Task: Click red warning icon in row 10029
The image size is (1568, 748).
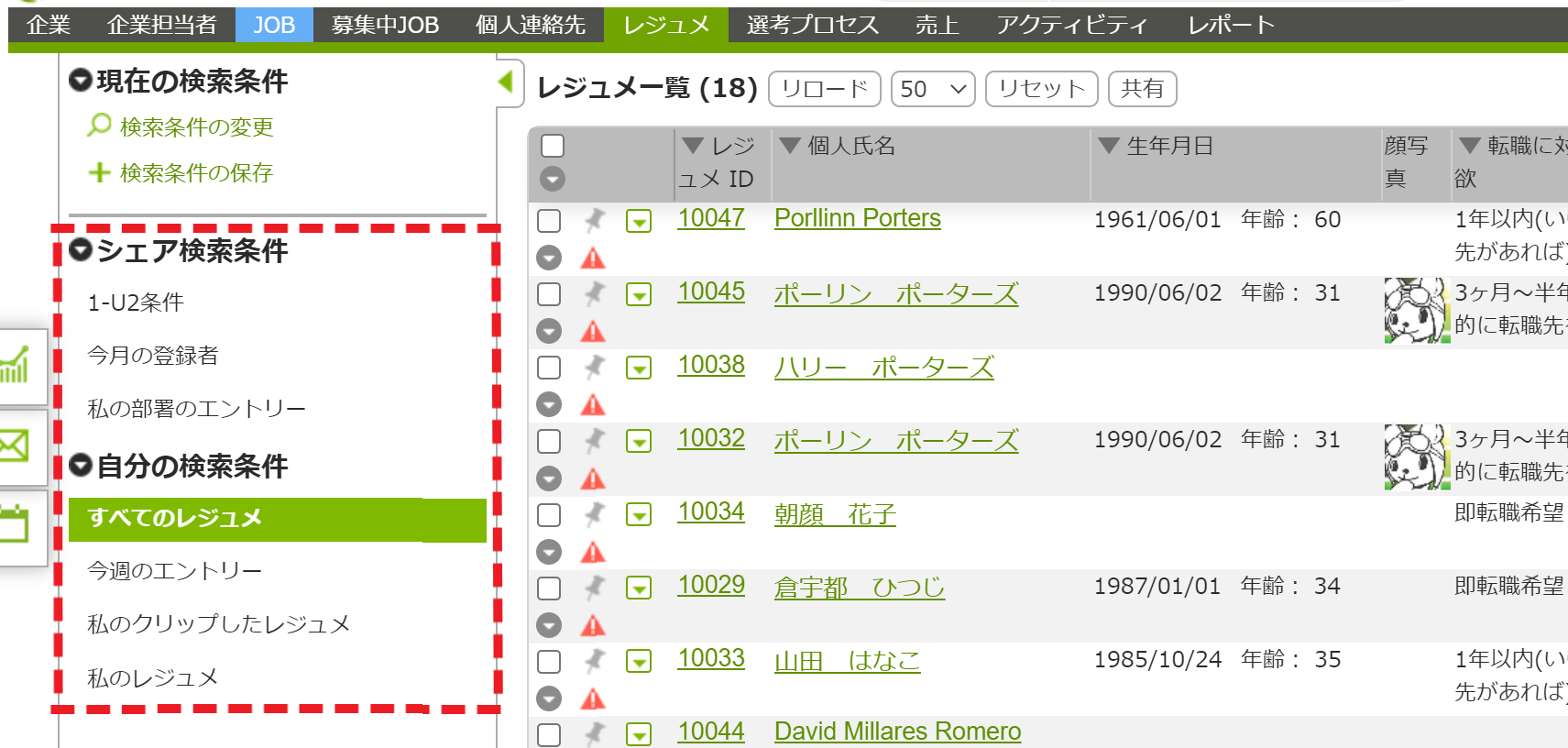Action: [x=593, y=625]
